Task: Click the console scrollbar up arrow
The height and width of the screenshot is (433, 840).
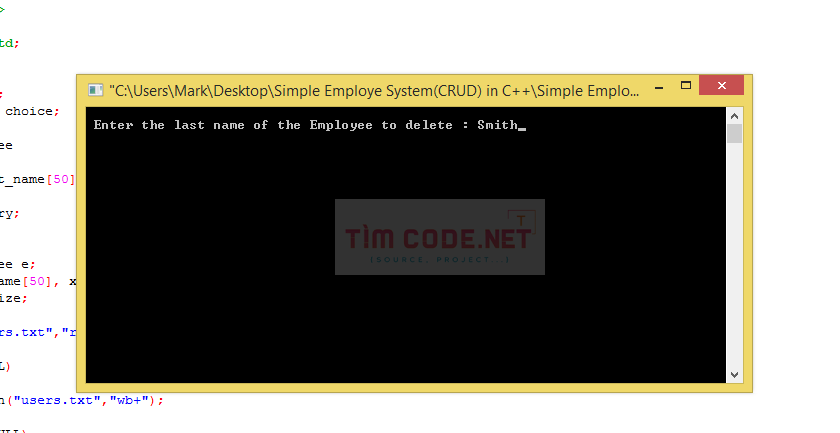Action: [x=734, y=116]
